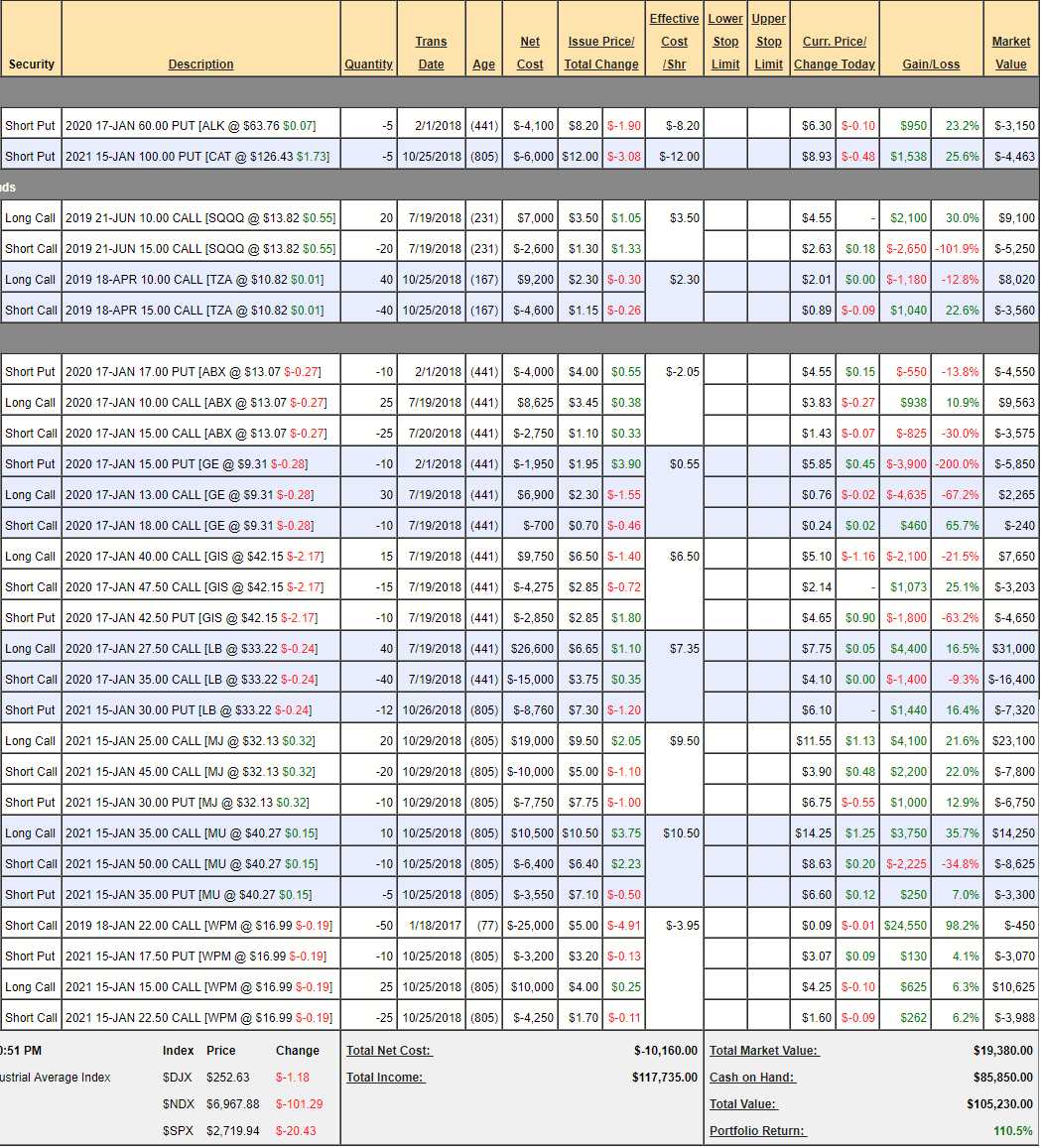The height and width of the screenshot is (1148, 1041).
Task: Click the Curr. Price/Change Today header
Action: click(834, 53)
